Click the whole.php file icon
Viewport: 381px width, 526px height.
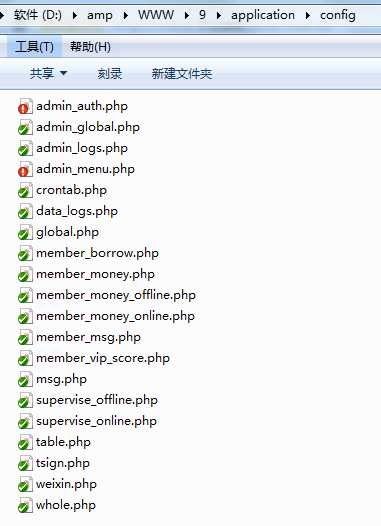click(x=25, y=505)
